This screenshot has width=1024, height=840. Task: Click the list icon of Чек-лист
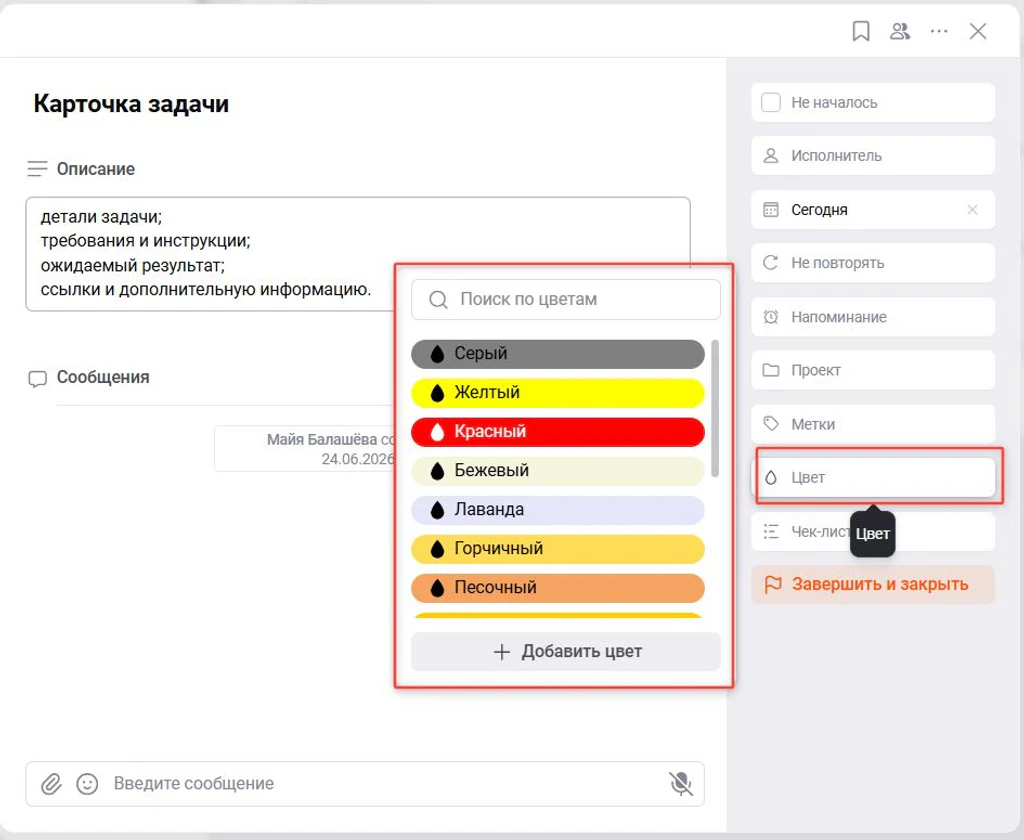click(x=771, y=532)
